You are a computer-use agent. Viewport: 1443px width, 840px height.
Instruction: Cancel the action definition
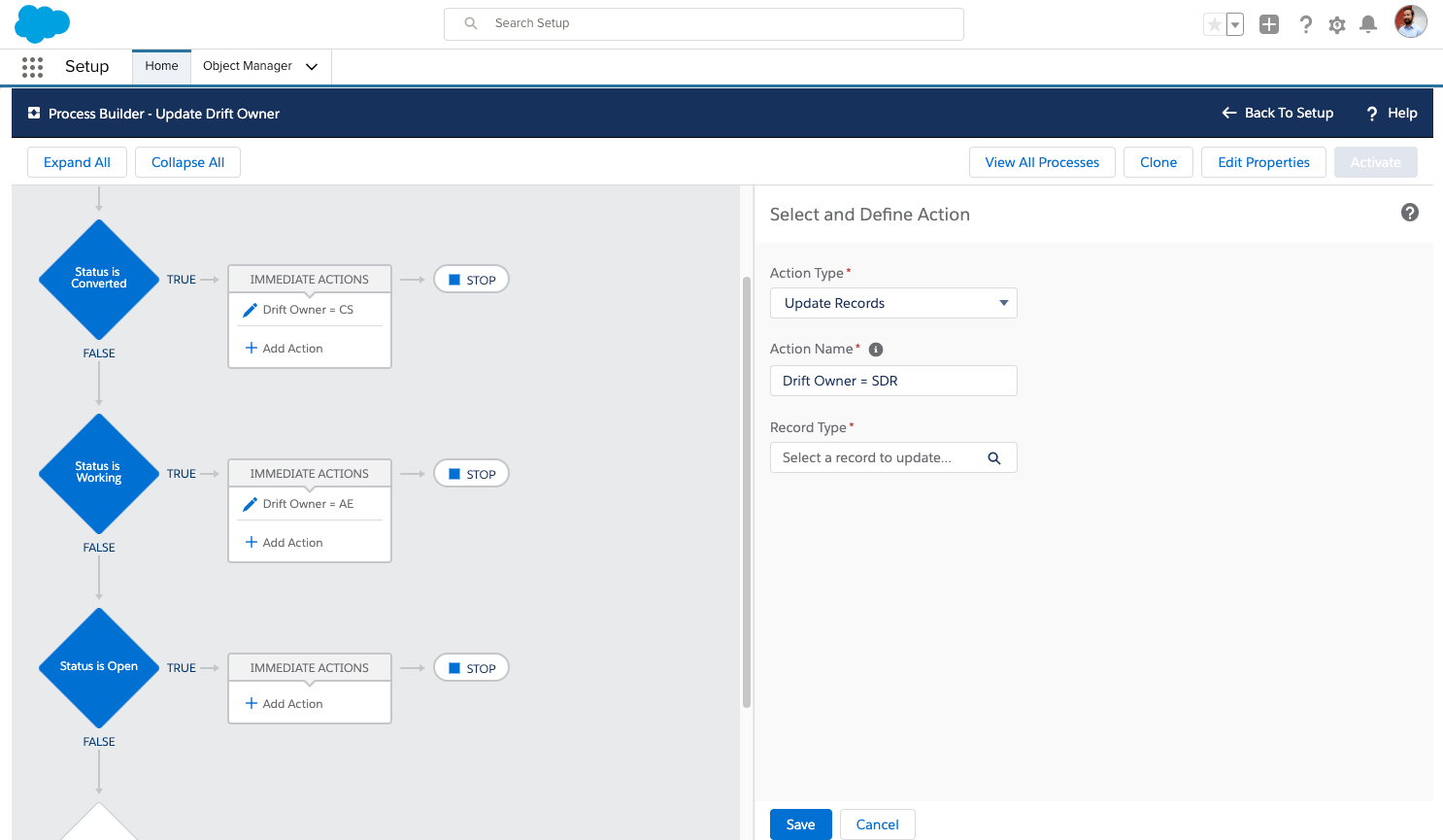pos(877,824)
